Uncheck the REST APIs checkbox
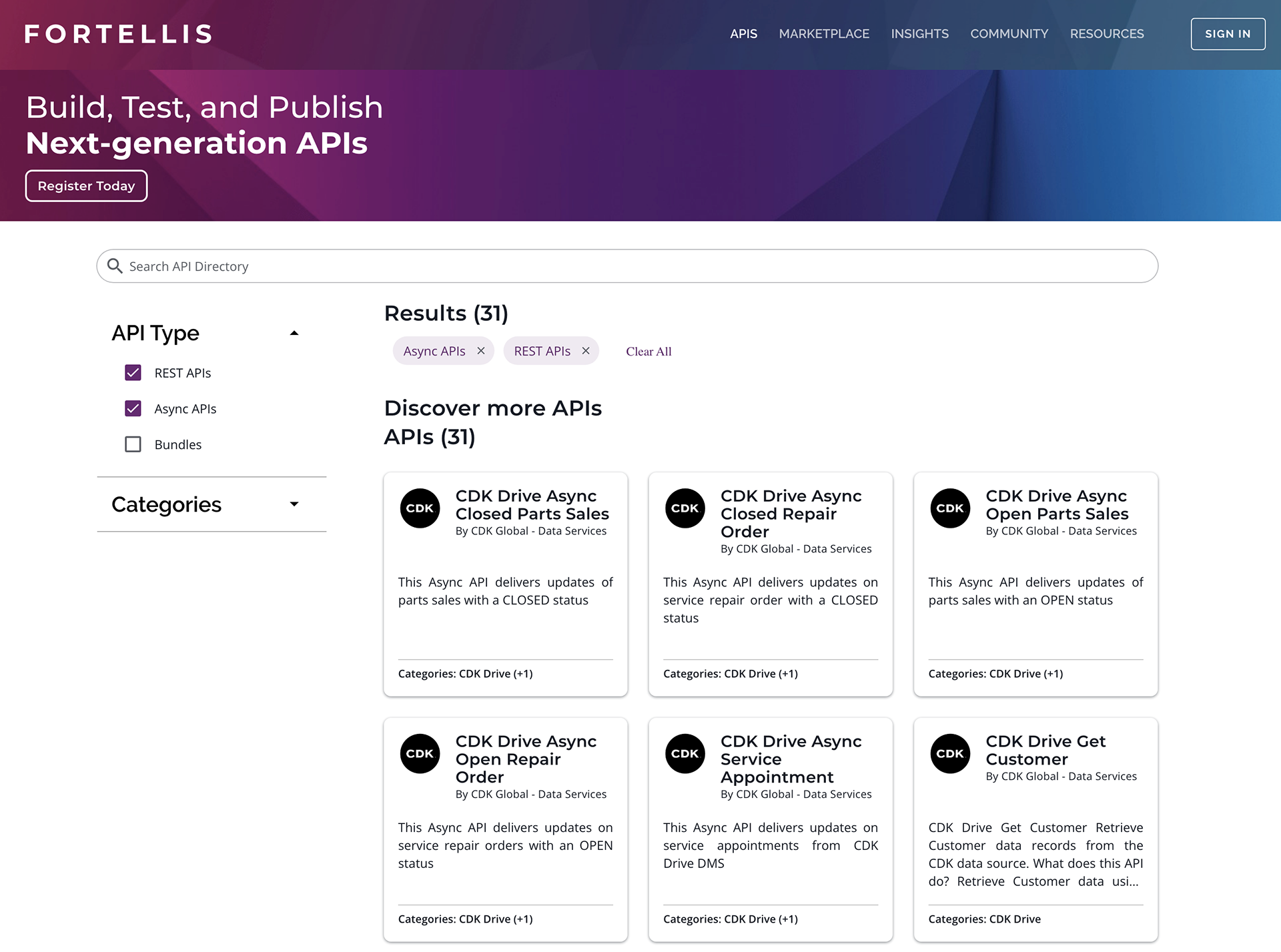 [133, 373]
